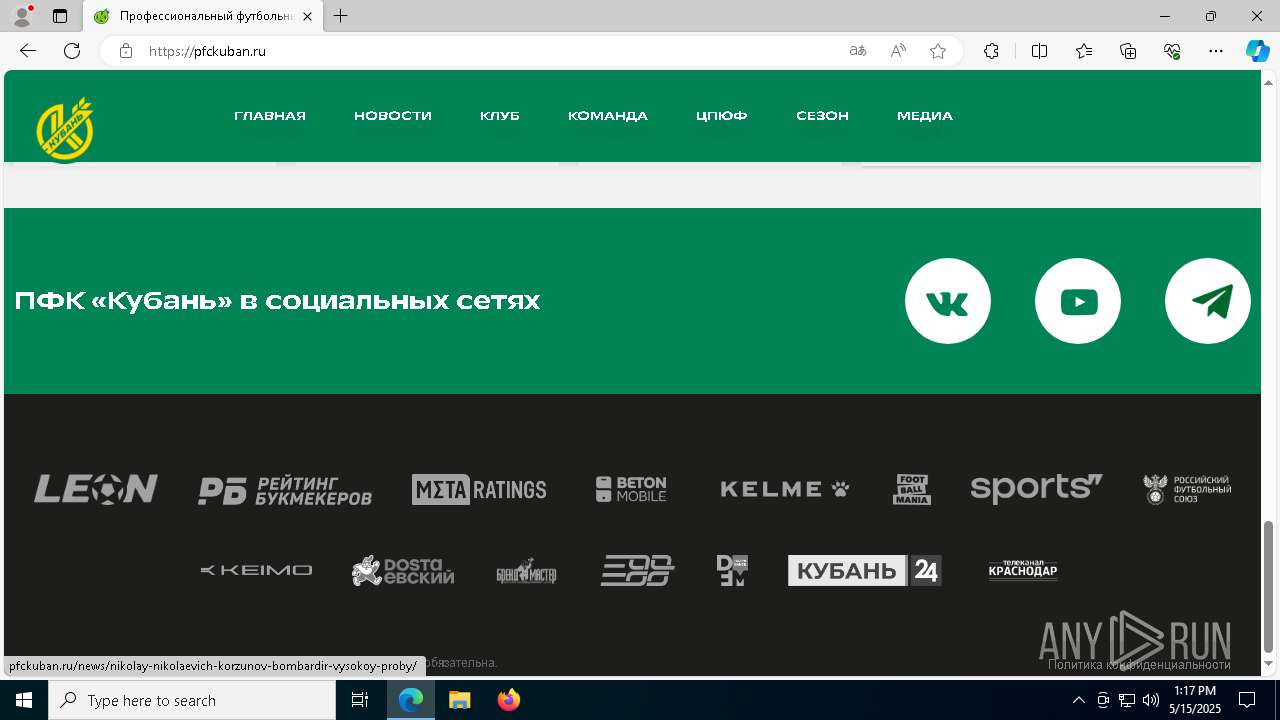
Task: Open the Sports sponsor logo
Action: point(1036,488)
